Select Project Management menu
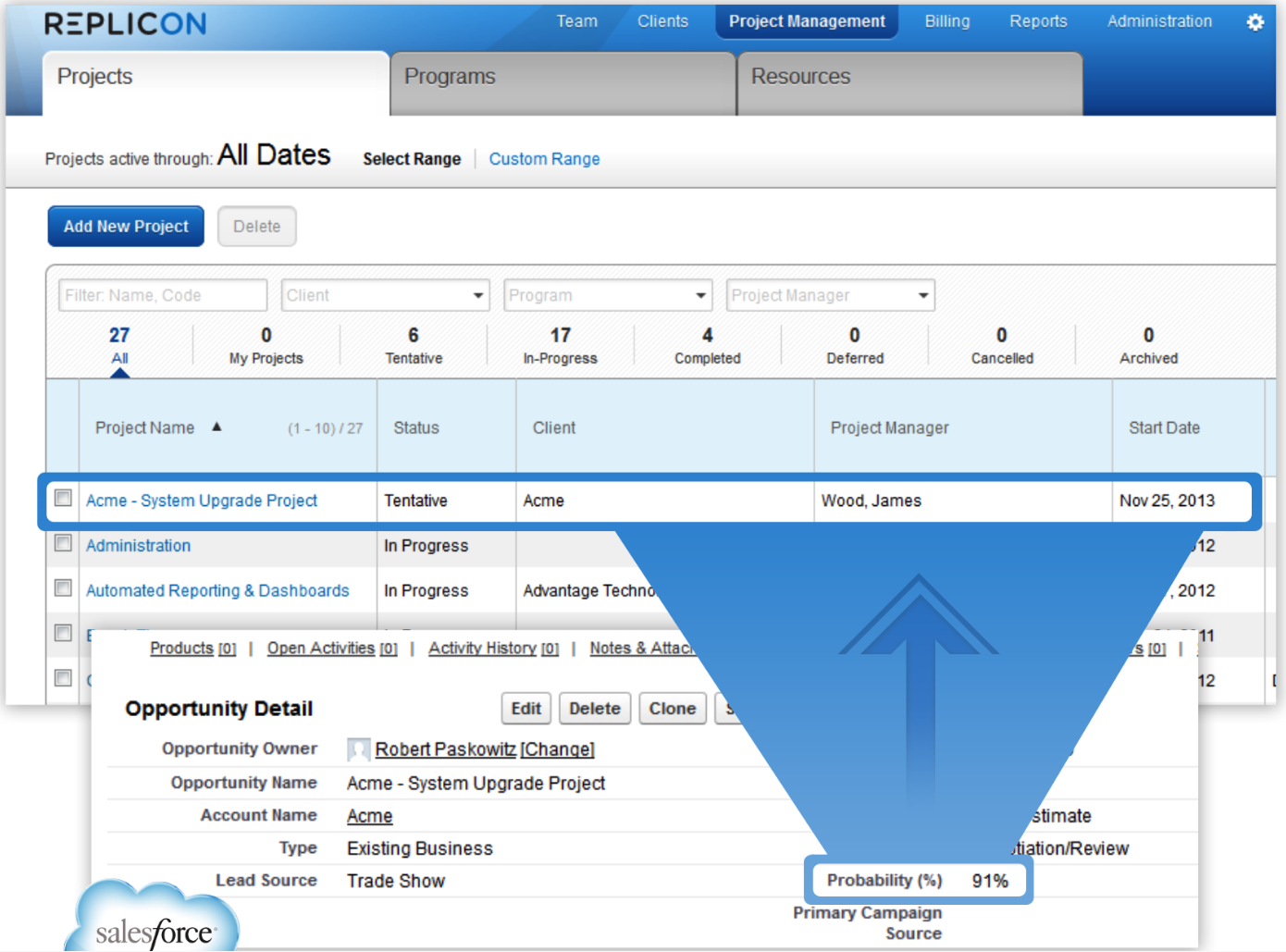Image resolution: width=1286 pixels, height=952 pixels. [807, 21]
